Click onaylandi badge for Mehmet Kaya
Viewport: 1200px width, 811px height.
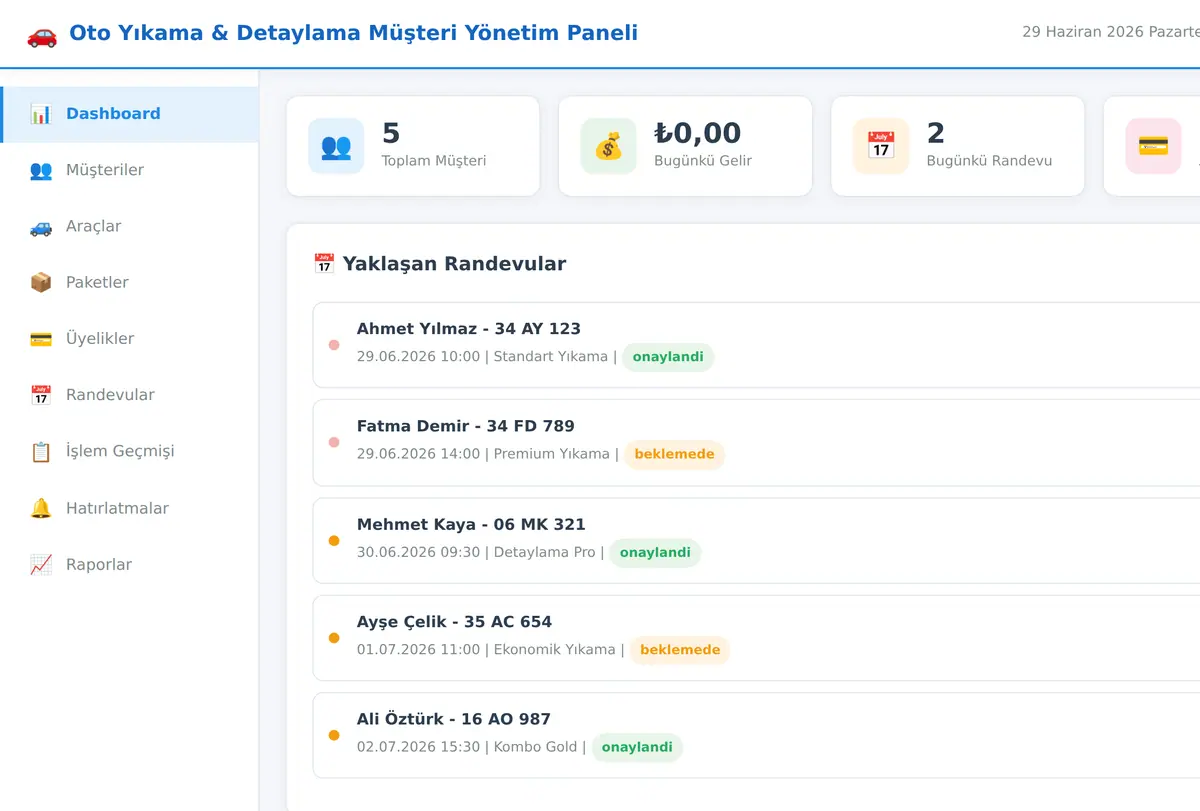click(655, 552)
